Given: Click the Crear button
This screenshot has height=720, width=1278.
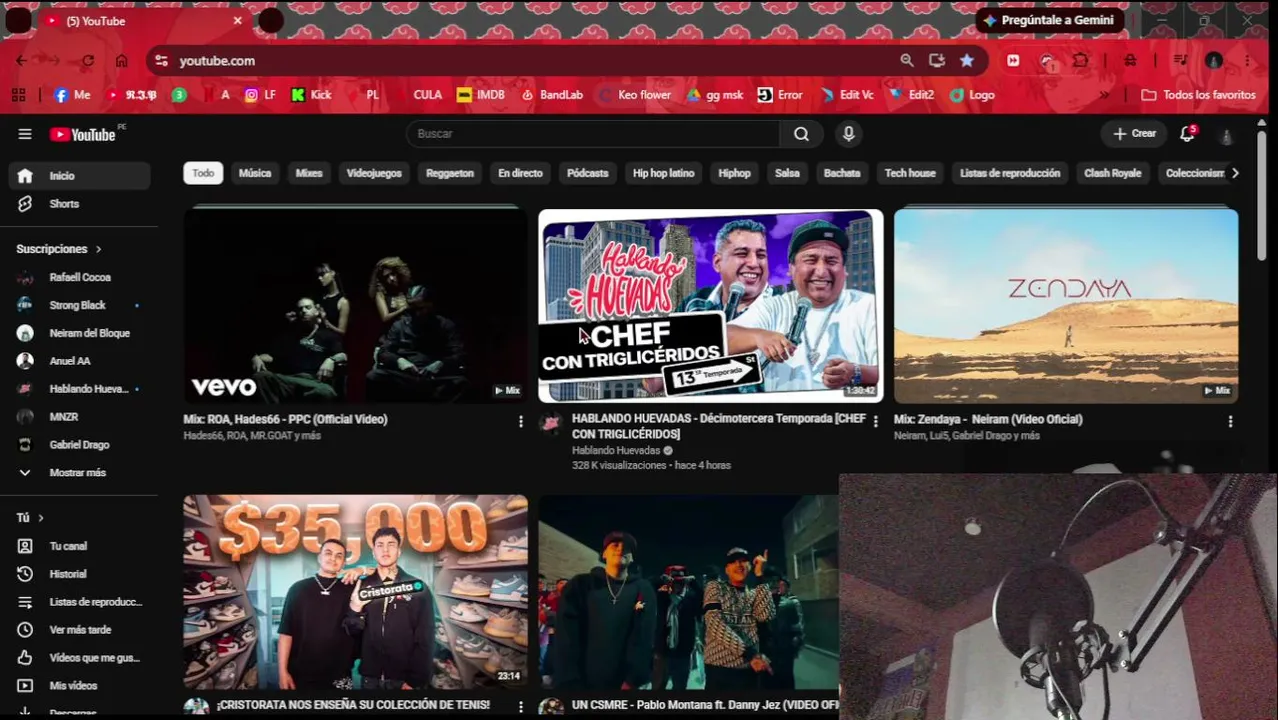Looking at the screenshot, I should [x=1134, y=134].
